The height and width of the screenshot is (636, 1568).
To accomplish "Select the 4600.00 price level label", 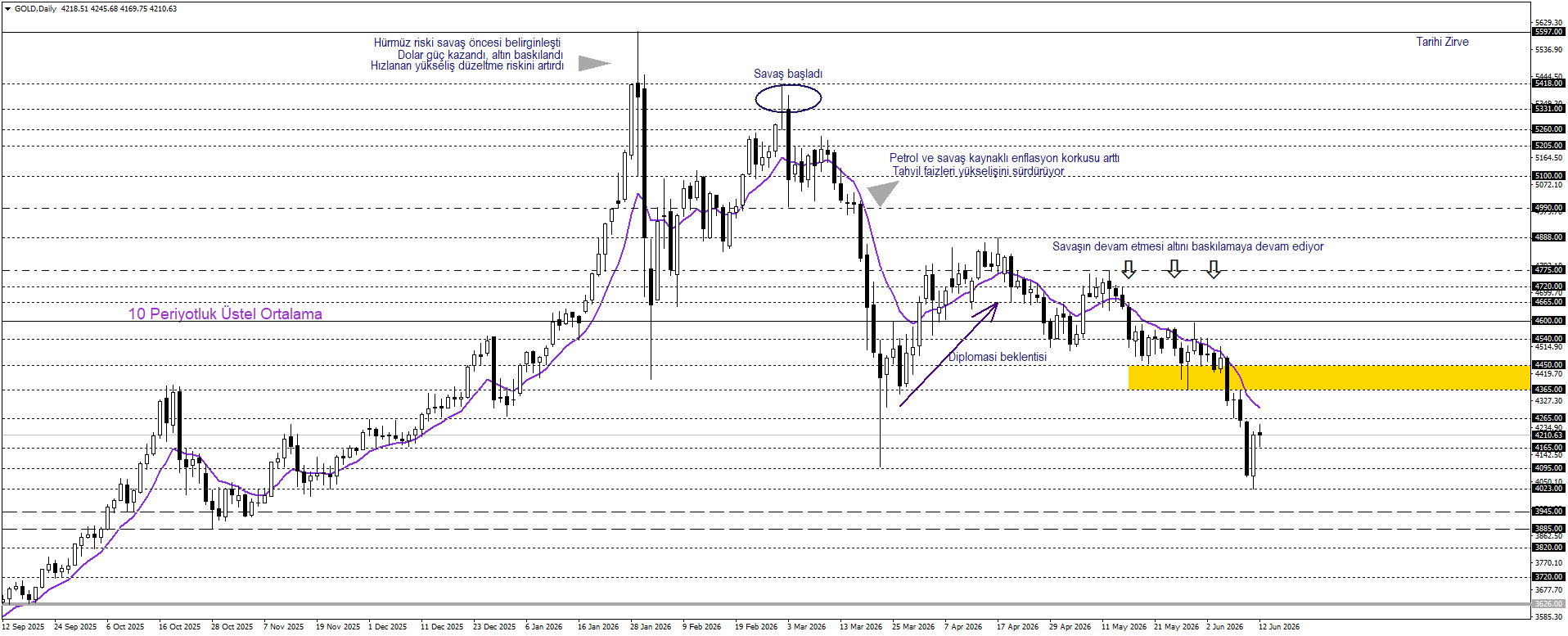I will click(x=1548, y=322).
